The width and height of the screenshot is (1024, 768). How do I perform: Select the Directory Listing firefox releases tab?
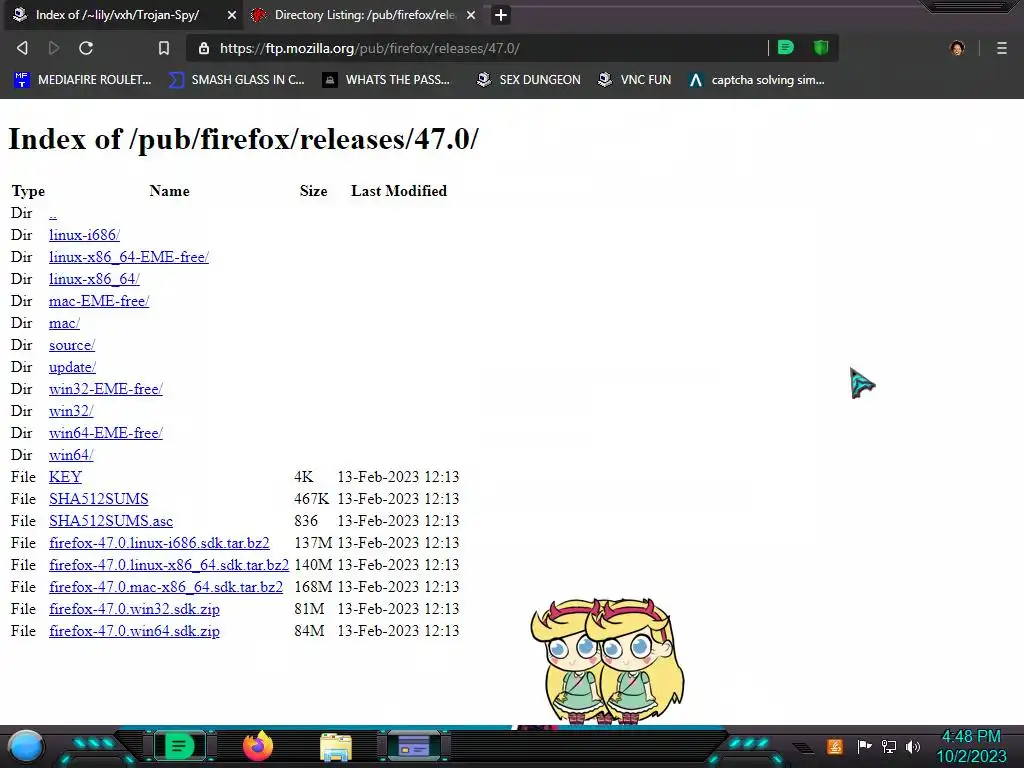click(x=364, y=15)
